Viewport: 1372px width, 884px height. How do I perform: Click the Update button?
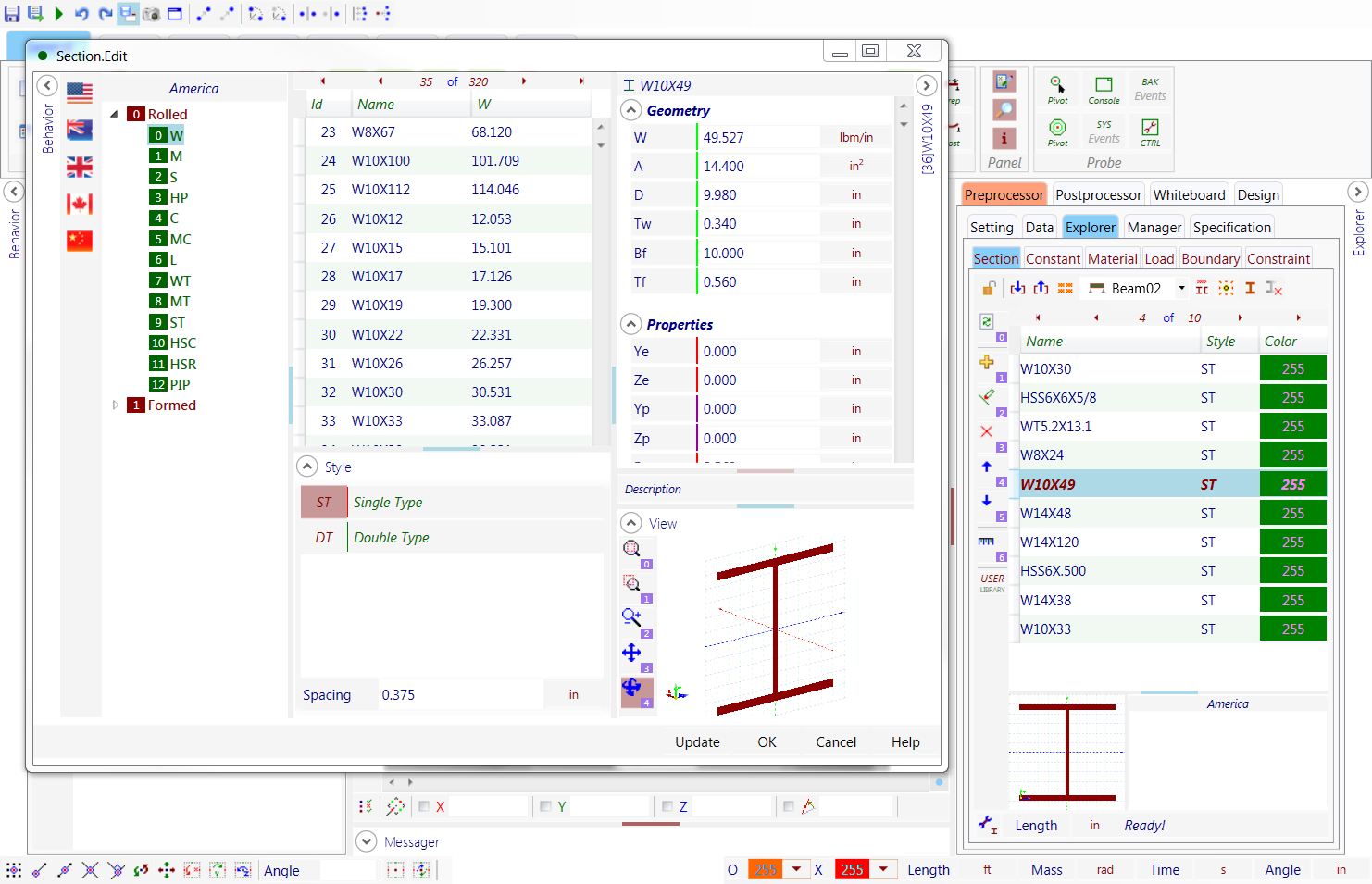tap(697, 741)
